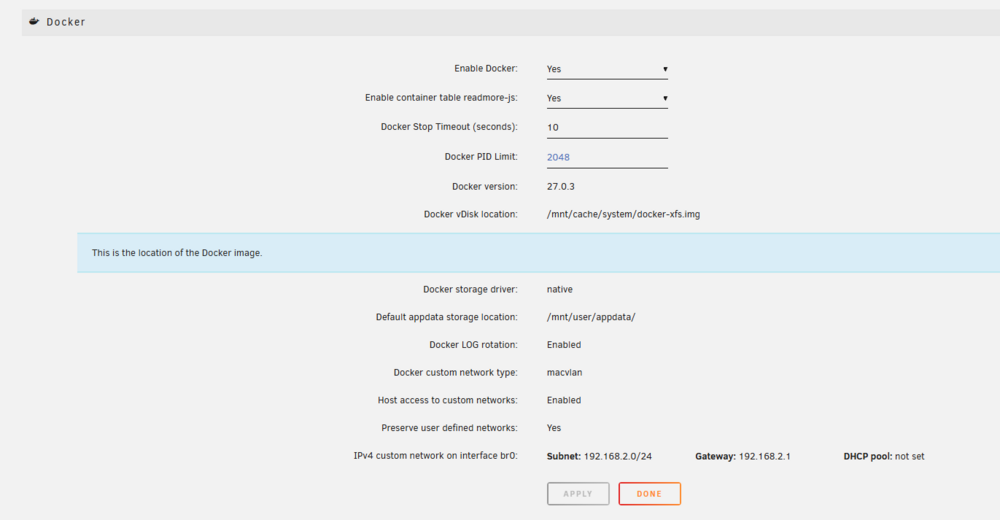Click the storage driver value native

(x=559, y=289)
